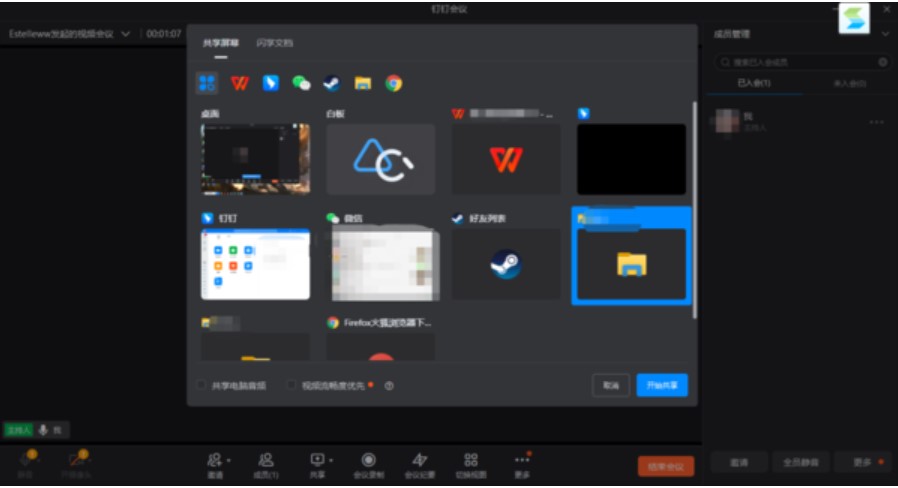Expand the meeting title dropdown arrow

pyautogui.click(x=125, y=34)
